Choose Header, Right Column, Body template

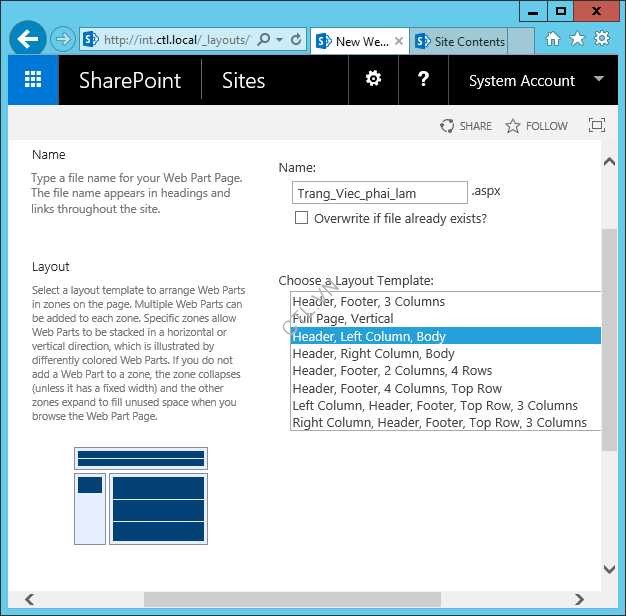(373, 353)
